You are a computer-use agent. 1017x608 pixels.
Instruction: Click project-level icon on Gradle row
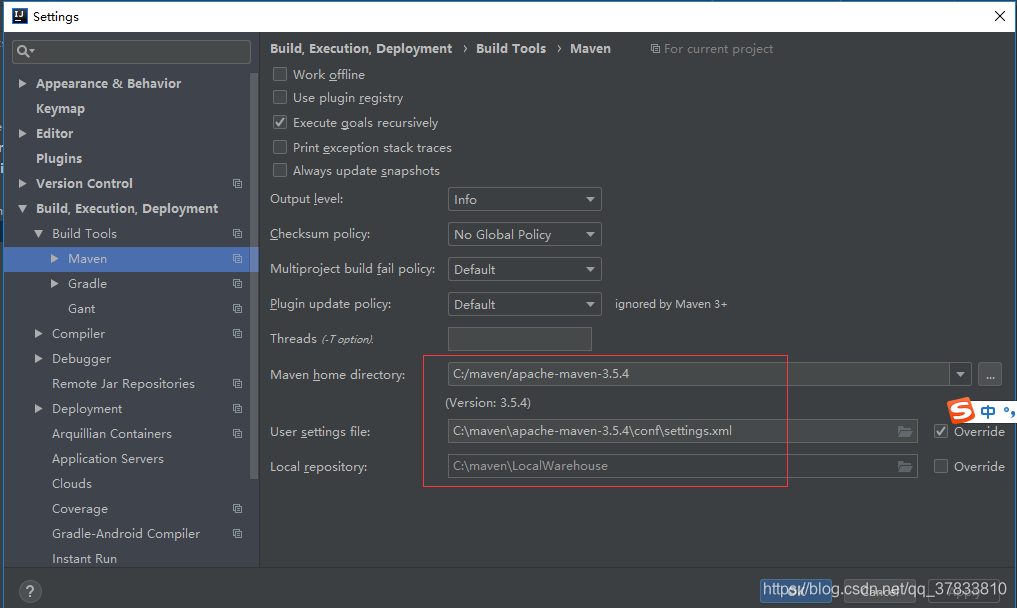tap(237, 284)
